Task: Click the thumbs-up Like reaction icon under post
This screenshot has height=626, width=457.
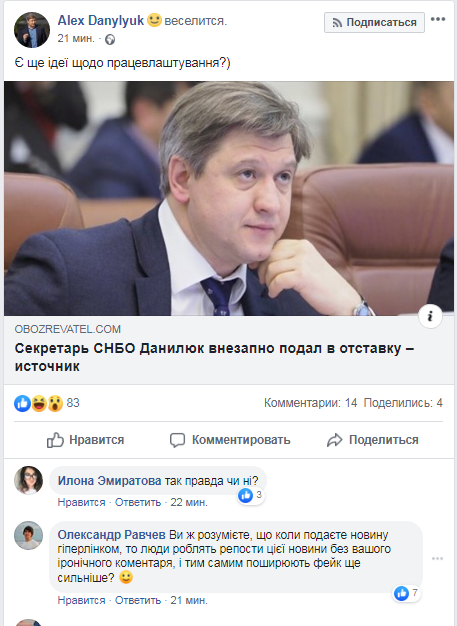Action: coord(22,403)
